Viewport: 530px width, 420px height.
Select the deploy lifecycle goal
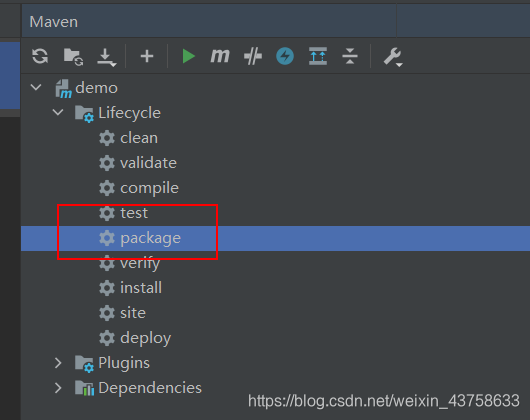pos(146,338)
